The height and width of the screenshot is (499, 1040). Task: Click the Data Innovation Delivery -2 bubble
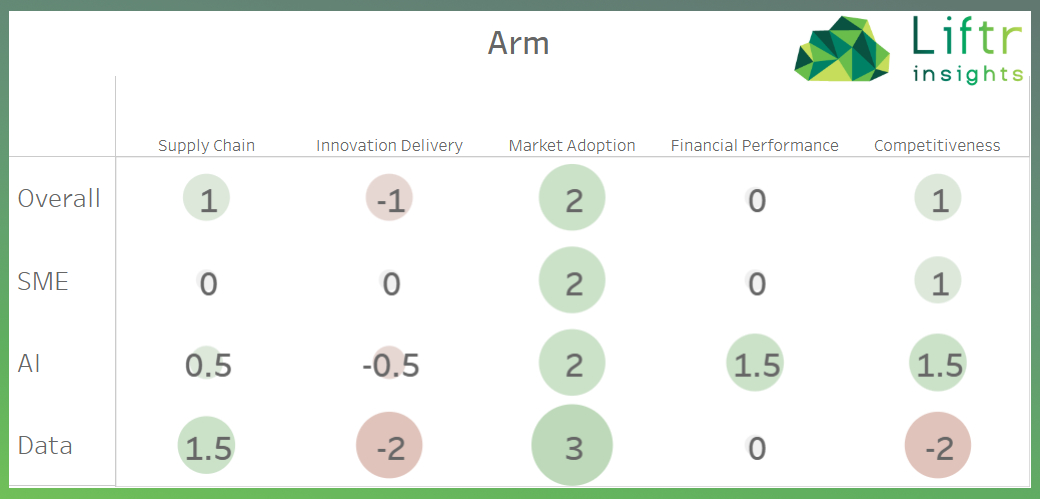(389, 446)
